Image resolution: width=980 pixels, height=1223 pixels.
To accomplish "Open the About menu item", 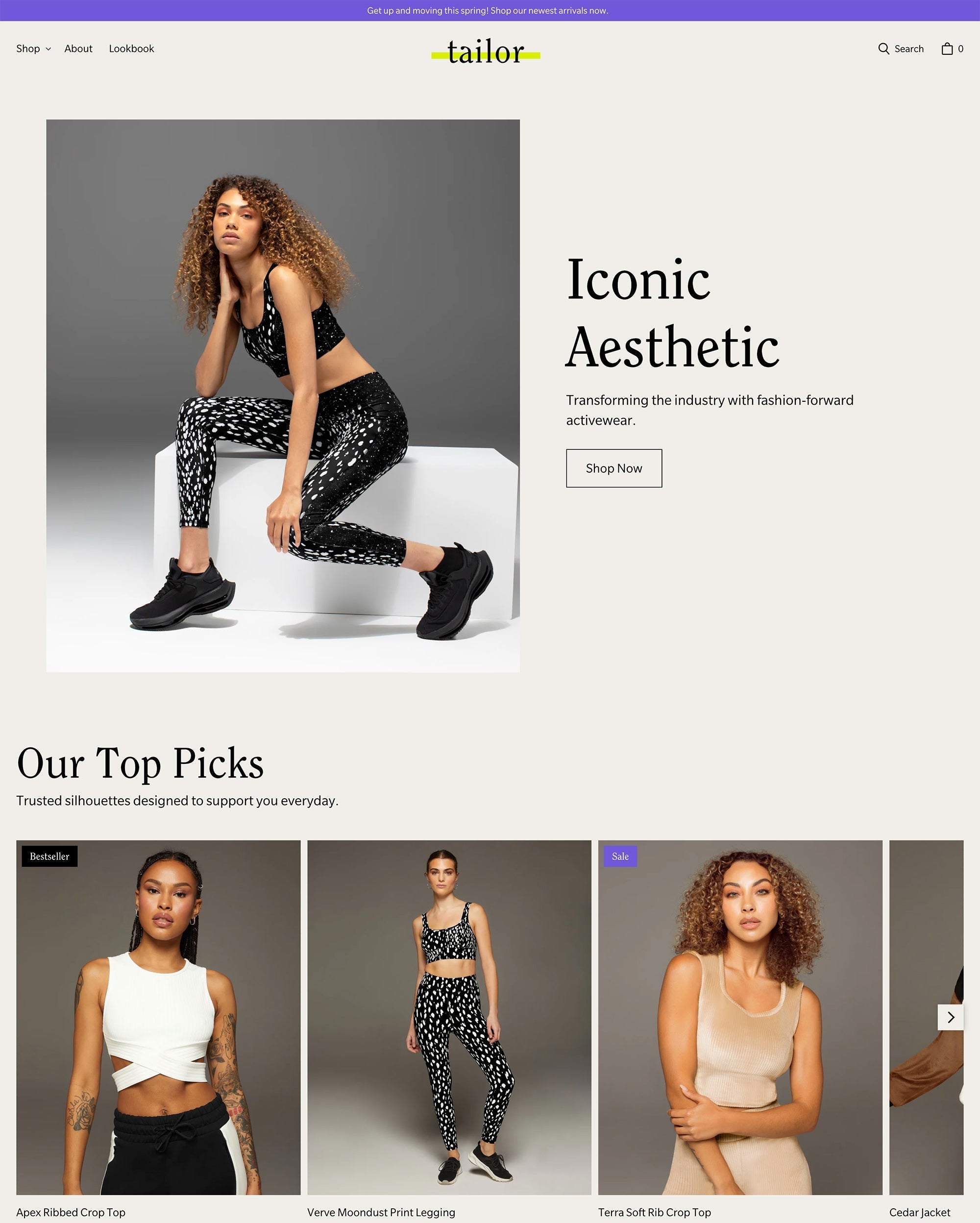I will (78, 49).
